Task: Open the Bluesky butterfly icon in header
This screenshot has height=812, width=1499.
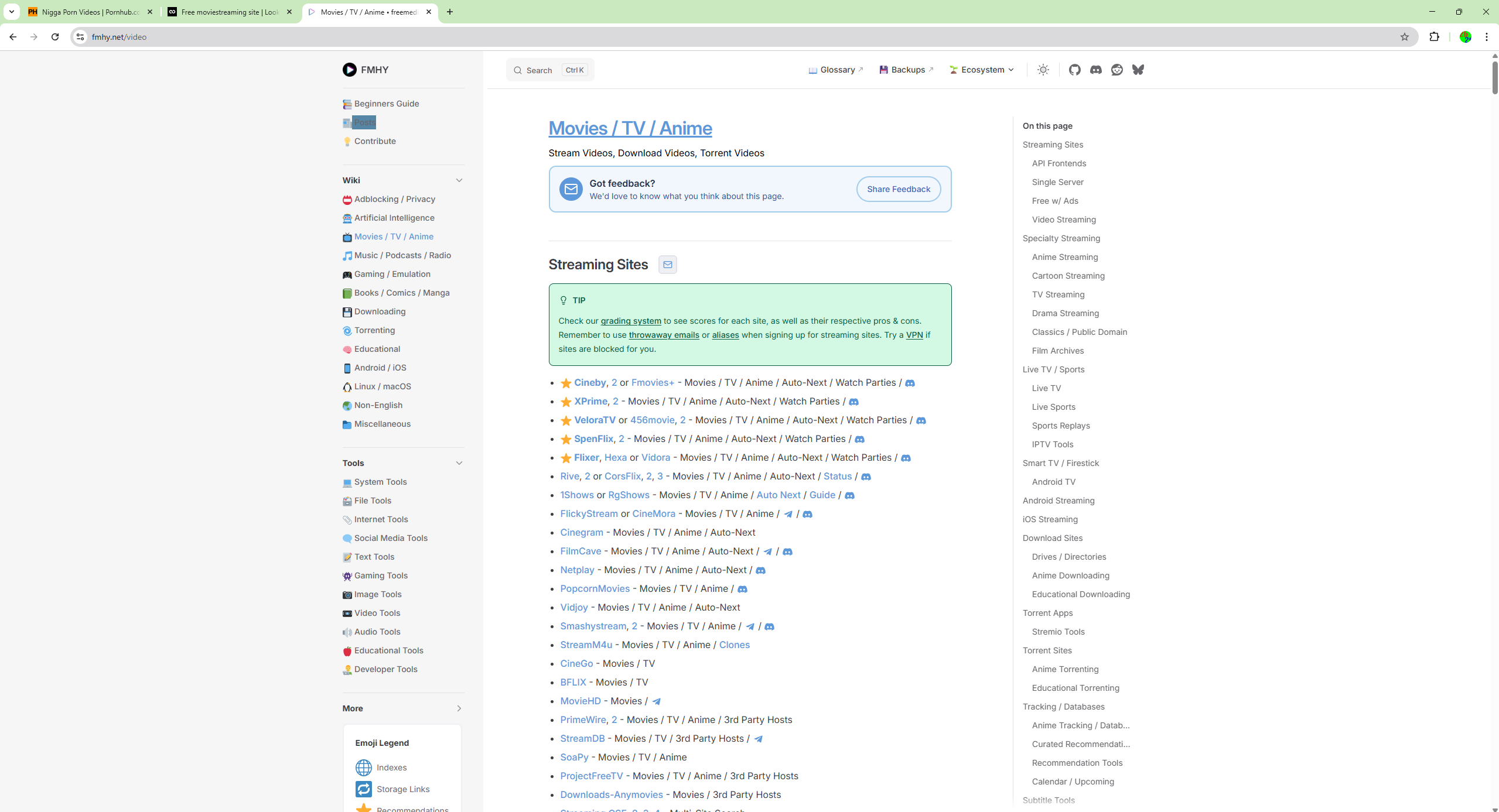Action: 1138,70
